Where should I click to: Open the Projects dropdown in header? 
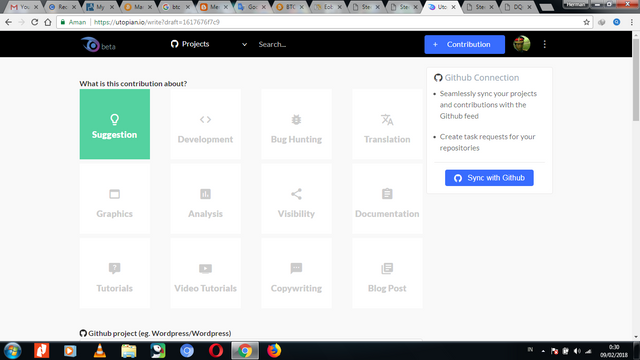point(209,44)
